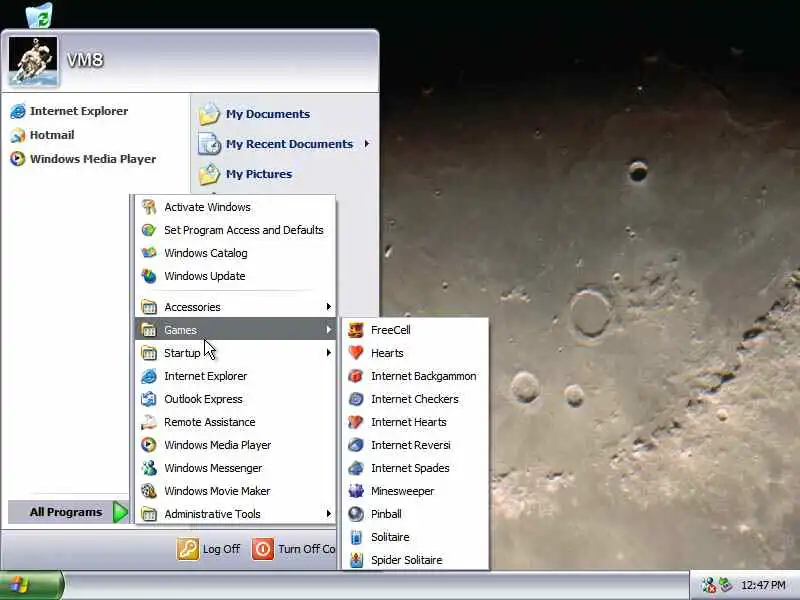Image resolution: width=800 pixels, height=600 pixels.
Task: Expand My Recent Documents arrow
Action: click(x=366, y=144)
